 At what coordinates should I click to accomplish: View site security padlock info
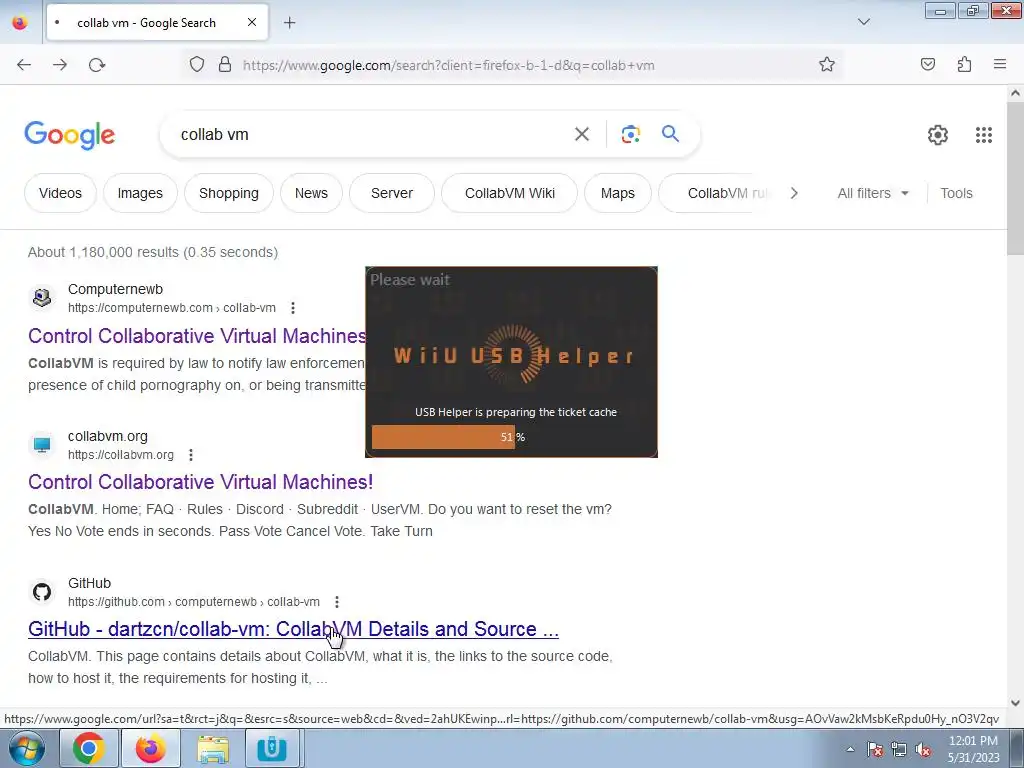coord(225,65)
